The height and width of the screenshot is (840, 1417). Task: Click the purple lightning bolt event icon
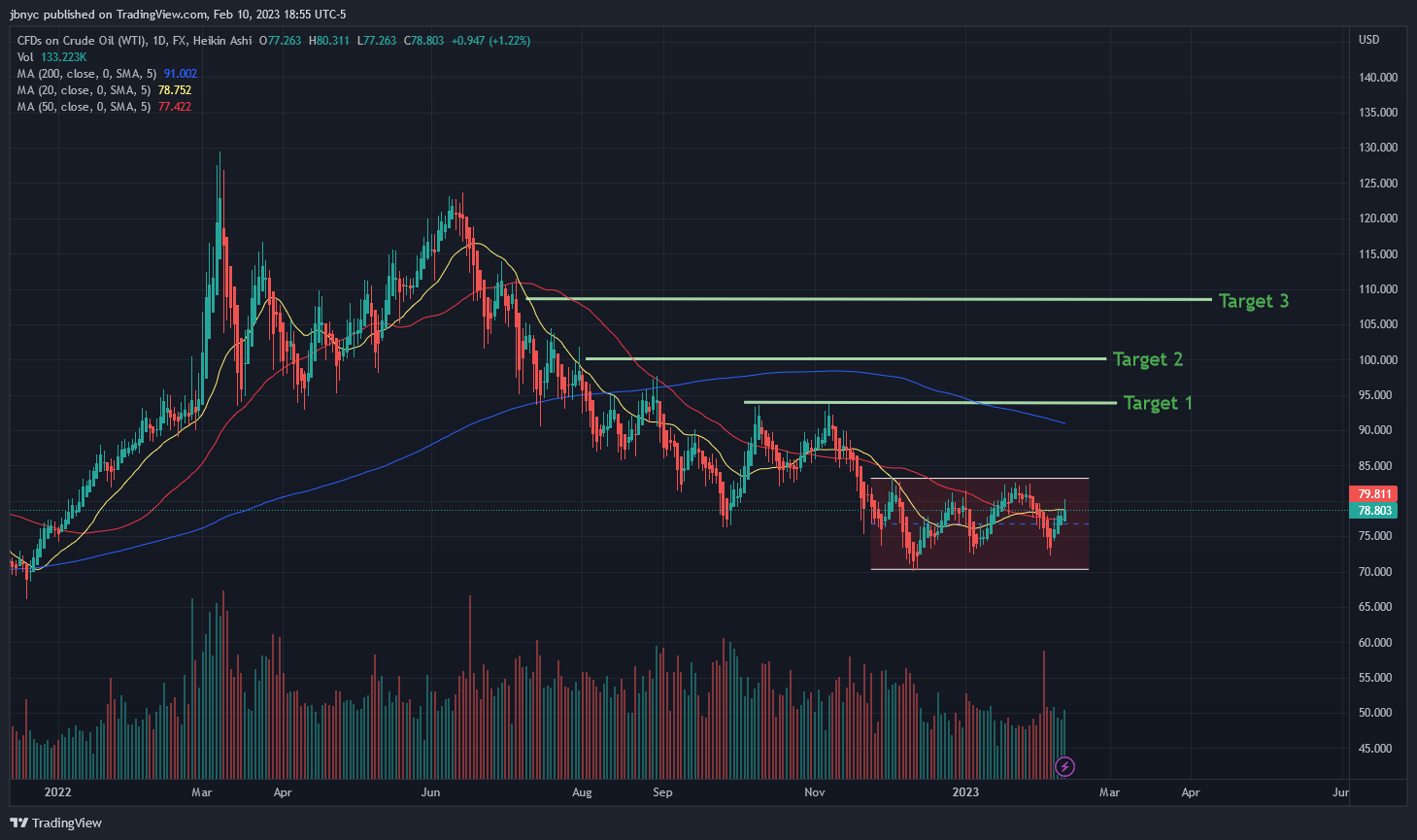click(1064, 767)
